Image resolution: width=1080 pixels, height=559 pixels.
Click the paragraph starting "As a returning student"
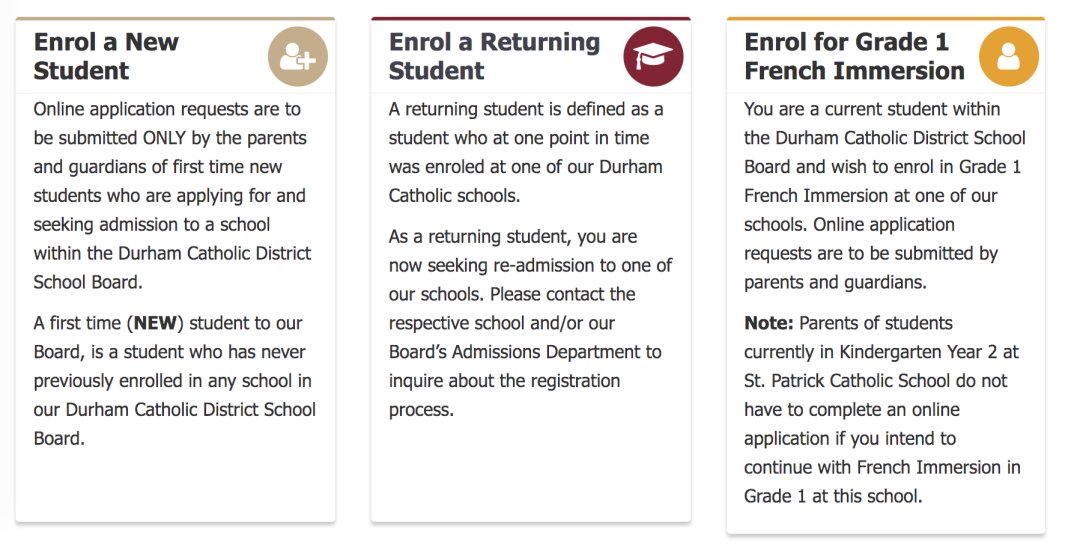530,323
